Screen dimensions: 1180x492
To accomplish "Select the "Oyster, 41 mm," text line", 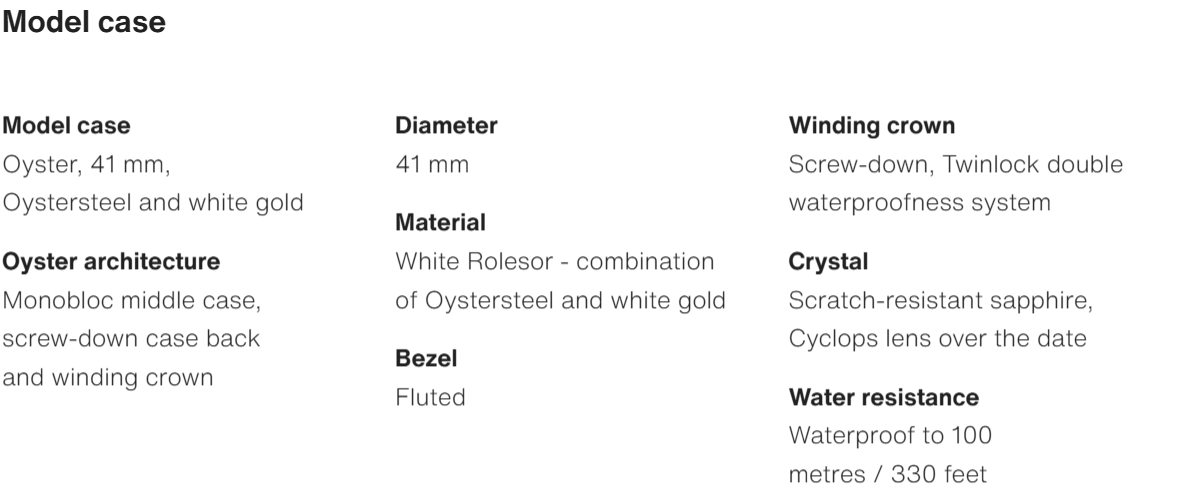I will [87, 164].
